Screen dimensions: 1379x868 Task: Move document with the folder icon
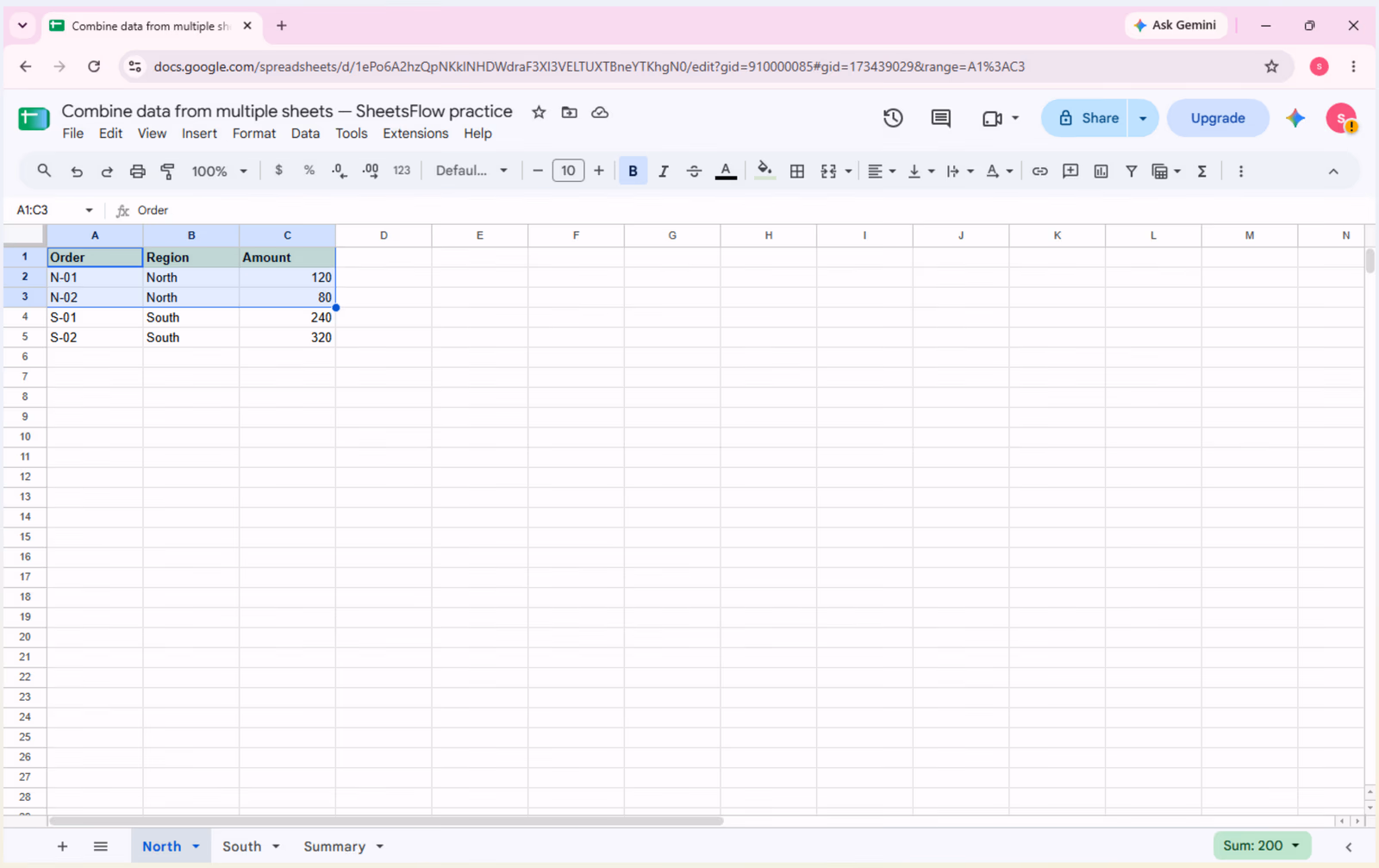[569, 112]
